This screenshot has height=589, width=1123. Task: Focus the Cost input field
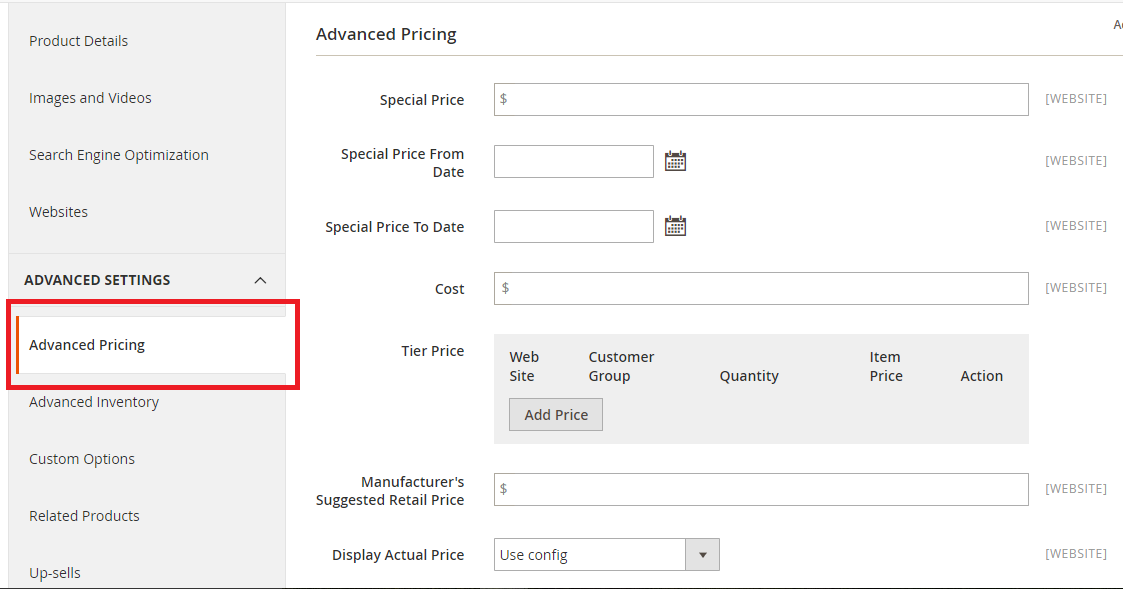pyautogui.click(x=760, y=288)
